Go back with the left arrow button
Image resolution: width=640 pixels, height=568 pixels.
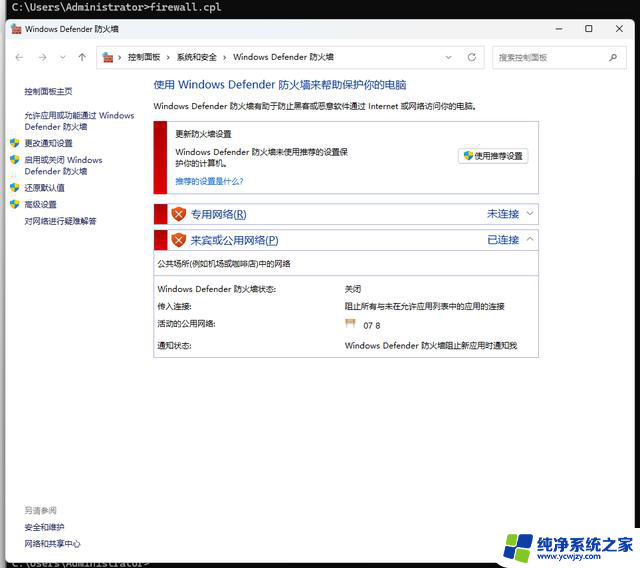click(19, 58)
